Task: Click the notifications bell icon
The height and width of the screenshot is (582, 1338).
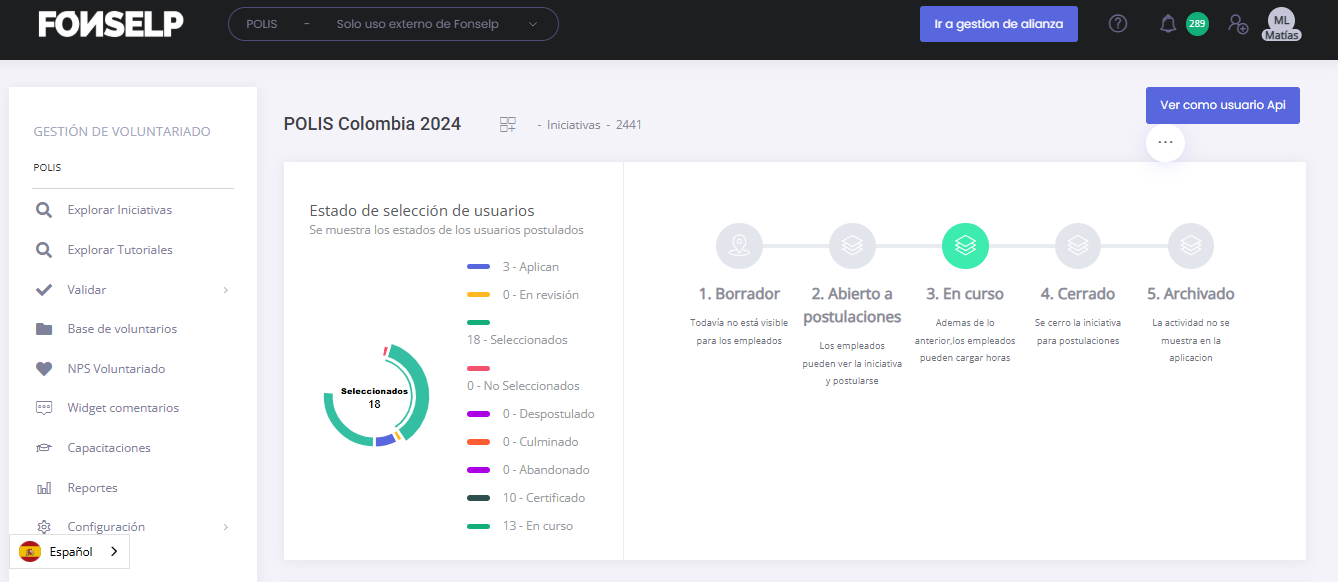Action: (1167, 23)
